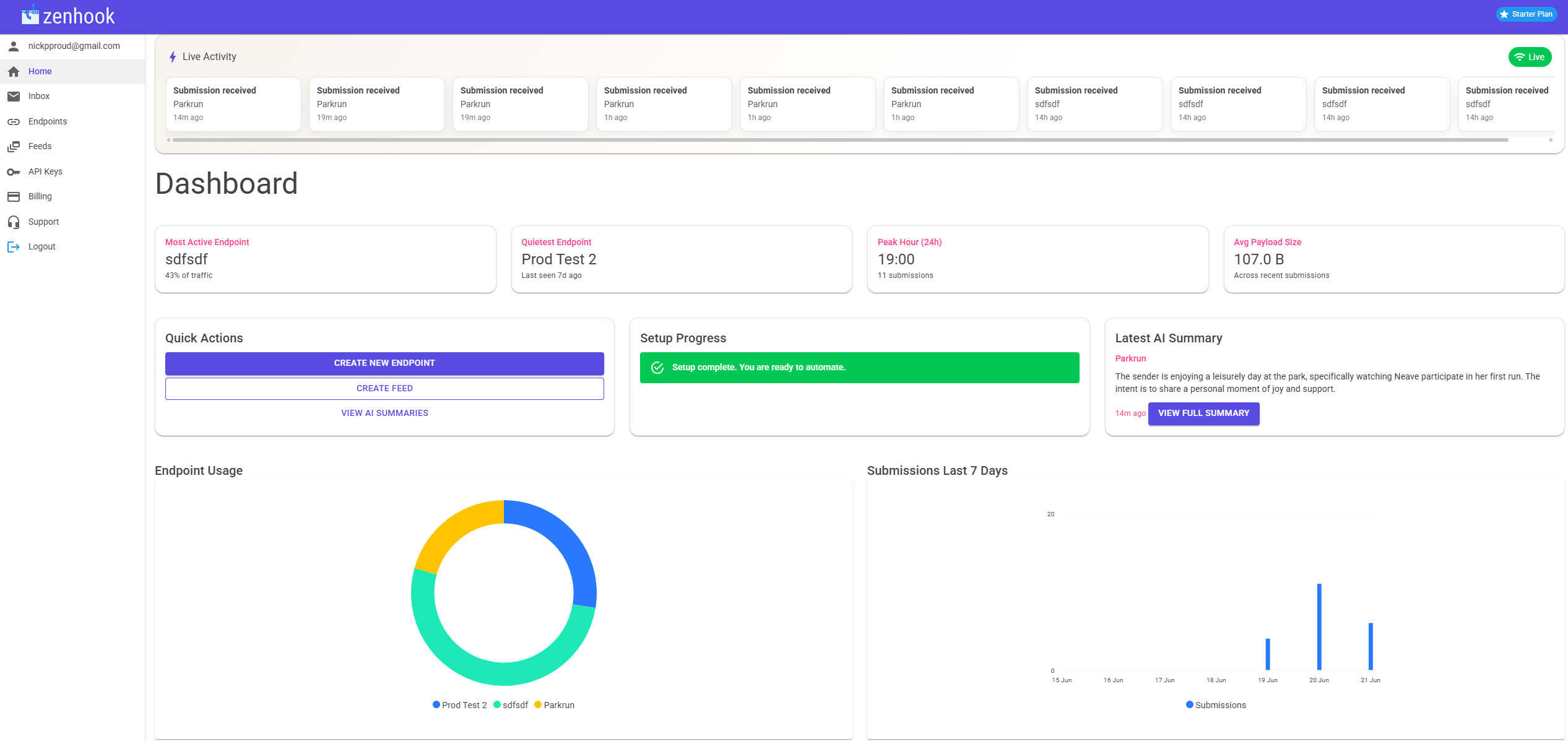The image size is (1568, 741).
Task: Open the Inbox envelope icon
Action: coord(14,97)
